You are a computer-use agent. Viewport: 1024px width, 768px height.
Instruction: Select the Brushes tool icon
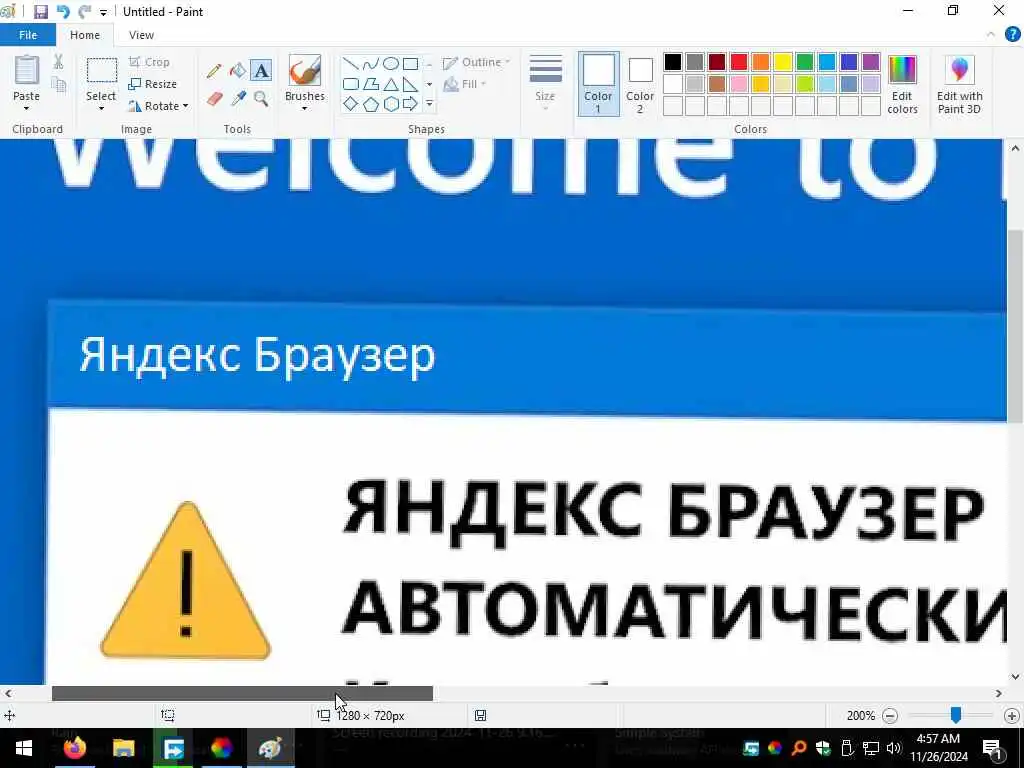305,71
